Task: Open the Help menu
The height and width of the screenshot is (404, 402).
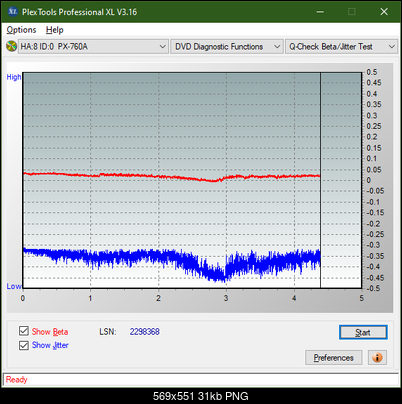Action: coord(55,30)
